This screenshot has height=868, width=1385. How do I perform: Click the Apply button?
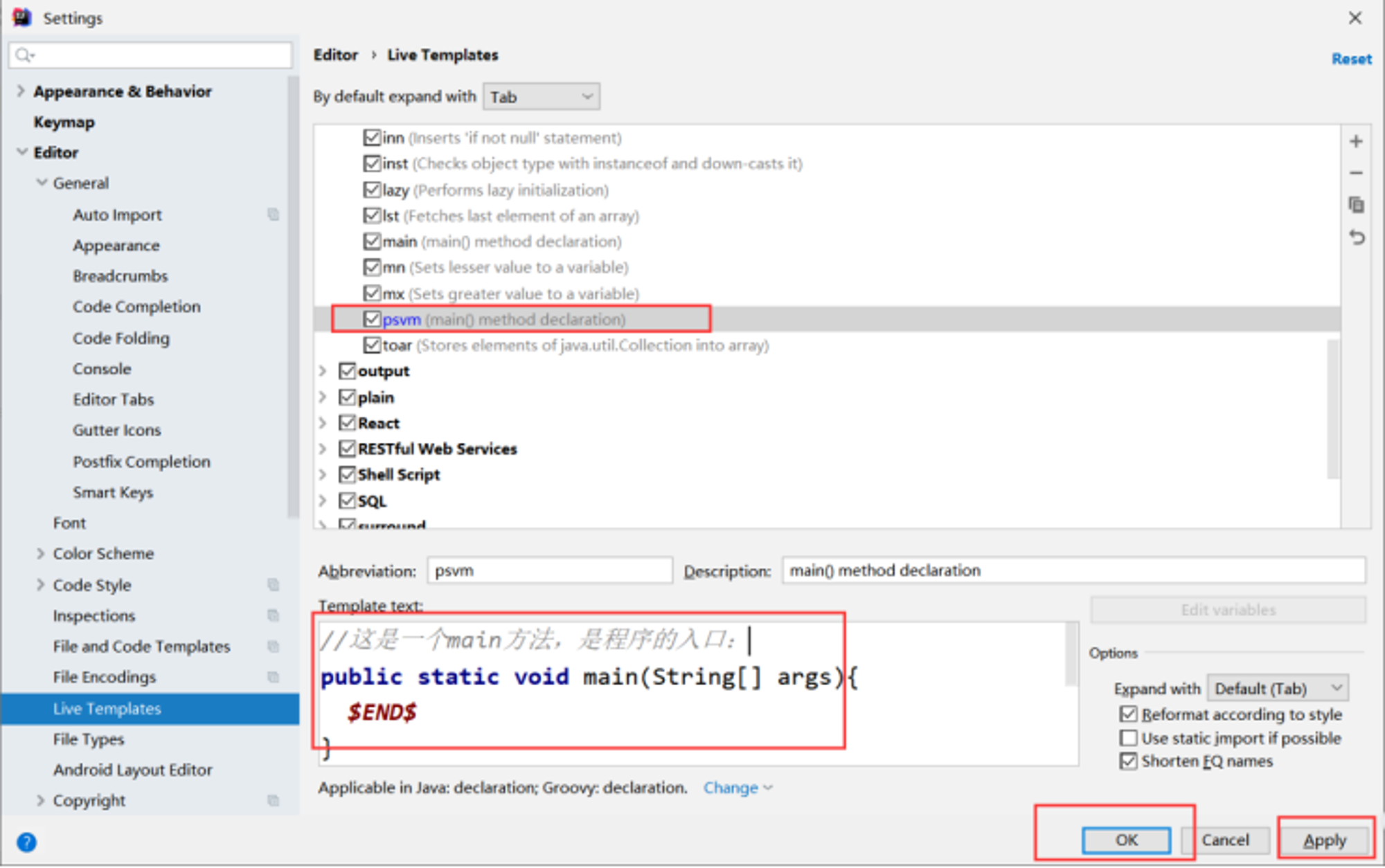pos(1325,840)
